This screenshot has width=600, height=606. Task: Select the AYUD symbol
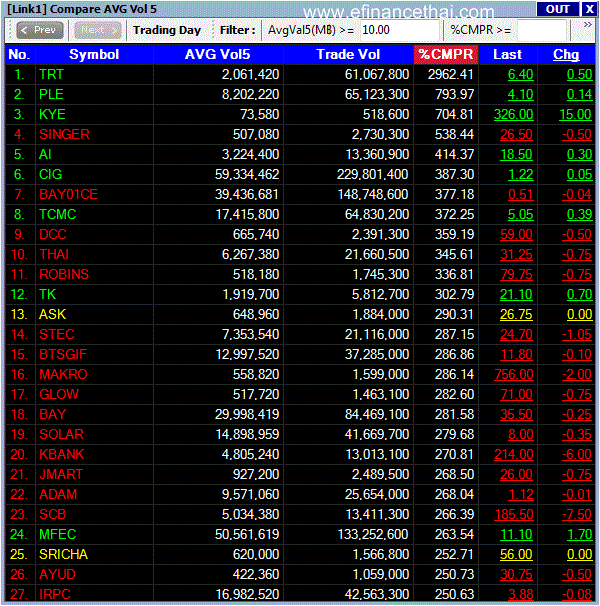pos(57,575)
